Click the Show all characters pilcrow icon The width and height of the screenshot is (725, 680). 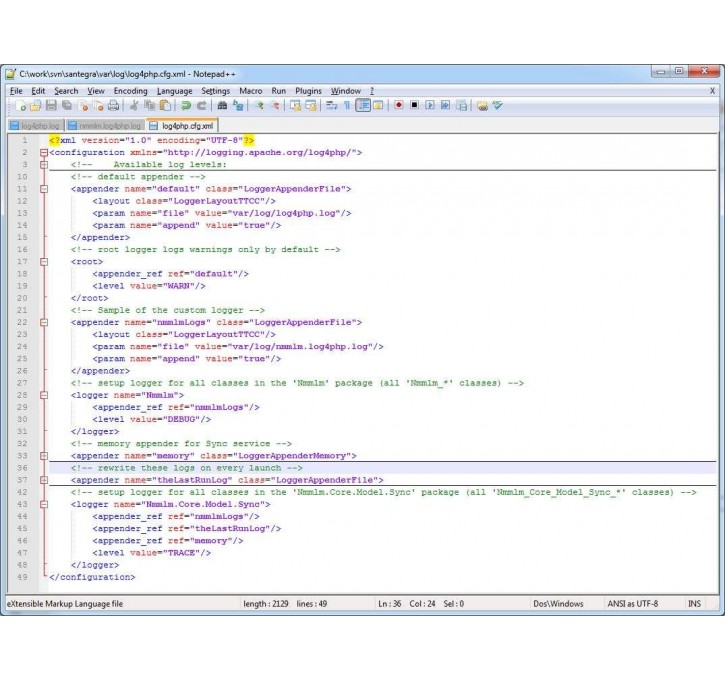347,105
